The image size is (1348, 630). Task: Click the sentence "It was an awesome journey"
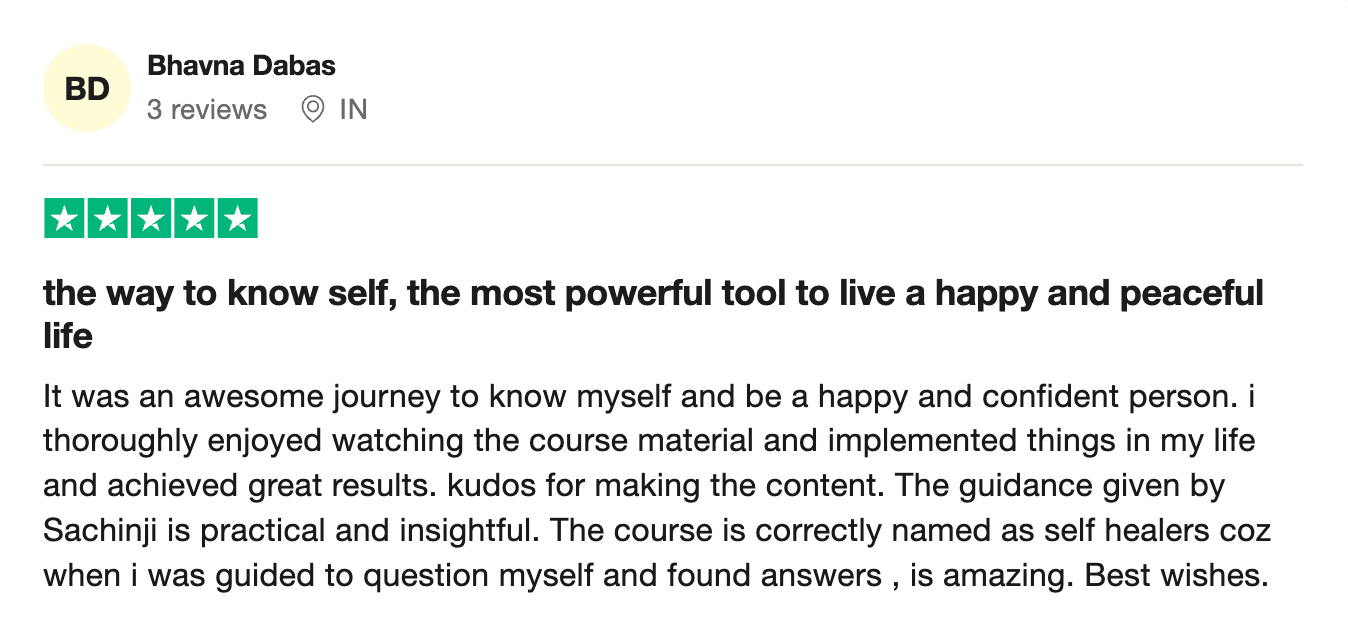coord(242,396)
